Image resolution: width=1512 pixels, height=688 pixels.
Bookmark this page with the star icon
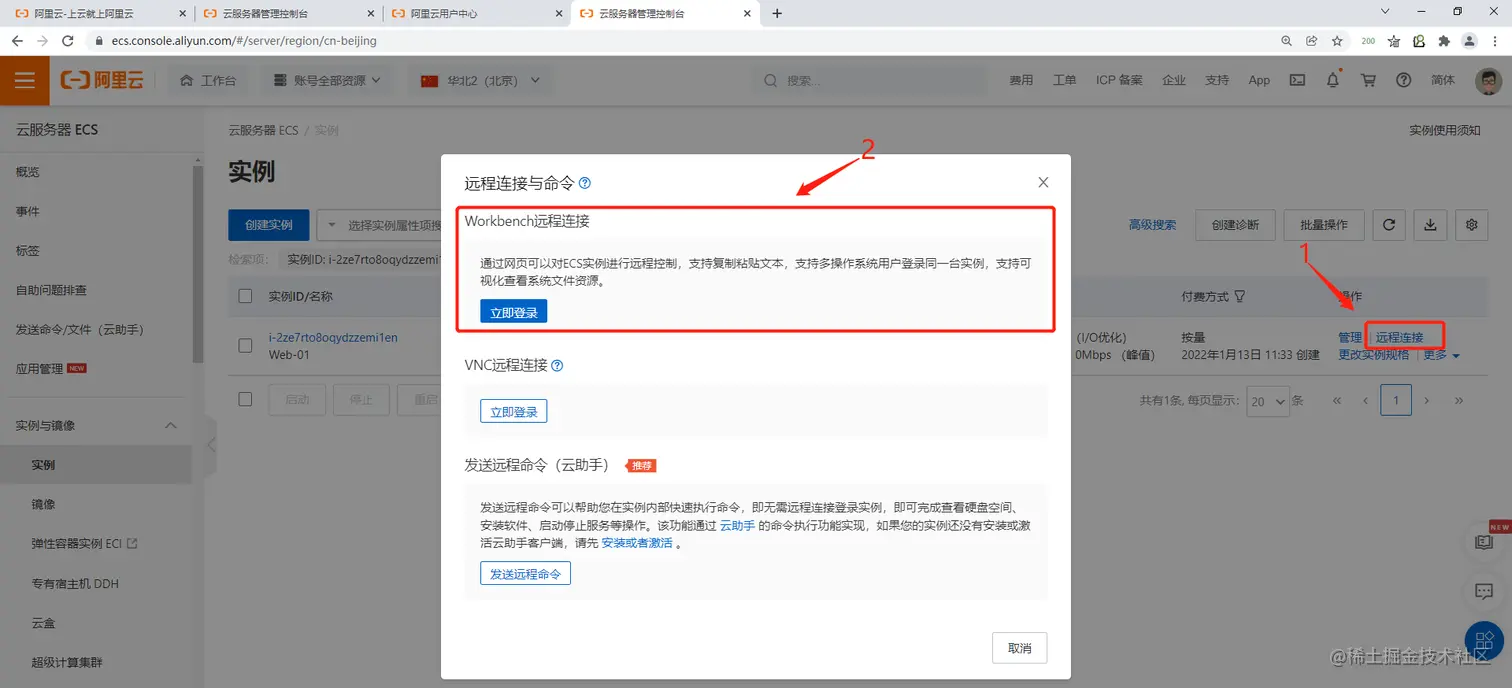1337,41
